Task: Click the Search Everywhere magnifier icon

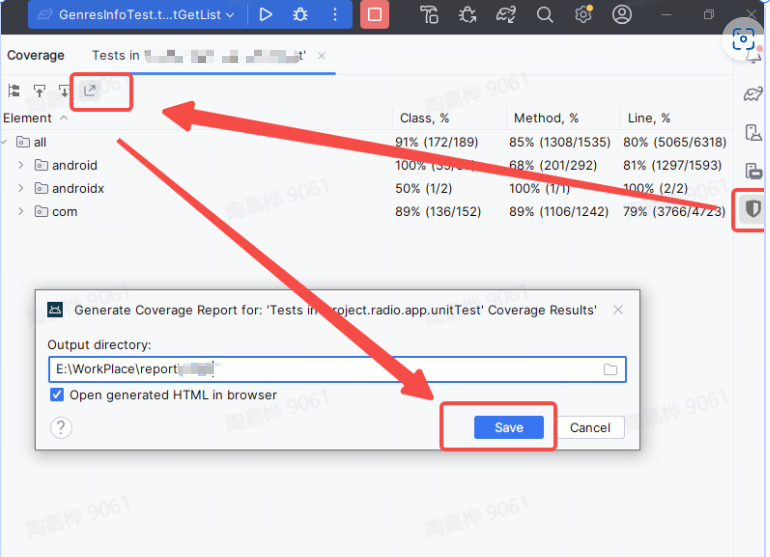Action: [x=545, y=15]
